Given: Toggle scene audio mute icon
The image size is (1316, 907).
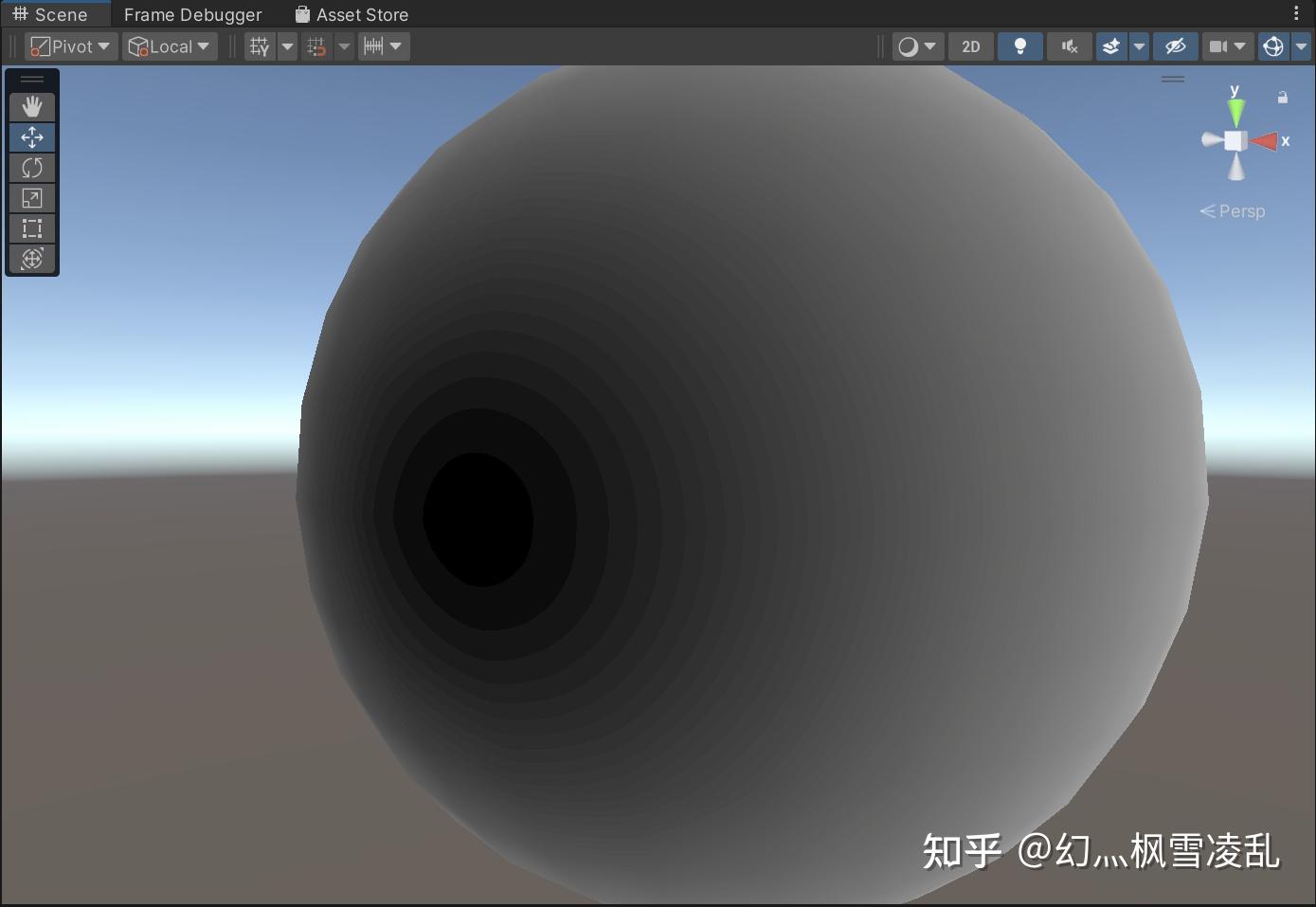Looking at the screenshot, I should pos(1070,46).
